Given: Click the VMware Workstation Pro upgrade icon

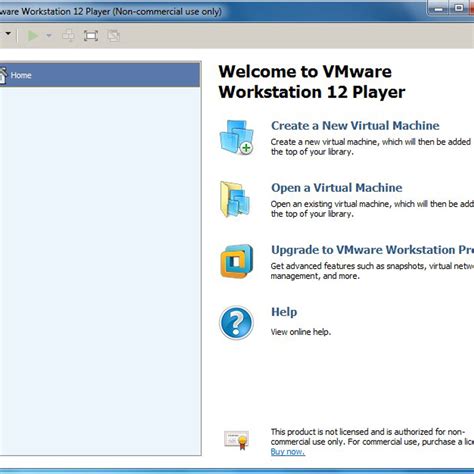Looking at the screenshot, I should click(237, 261).
